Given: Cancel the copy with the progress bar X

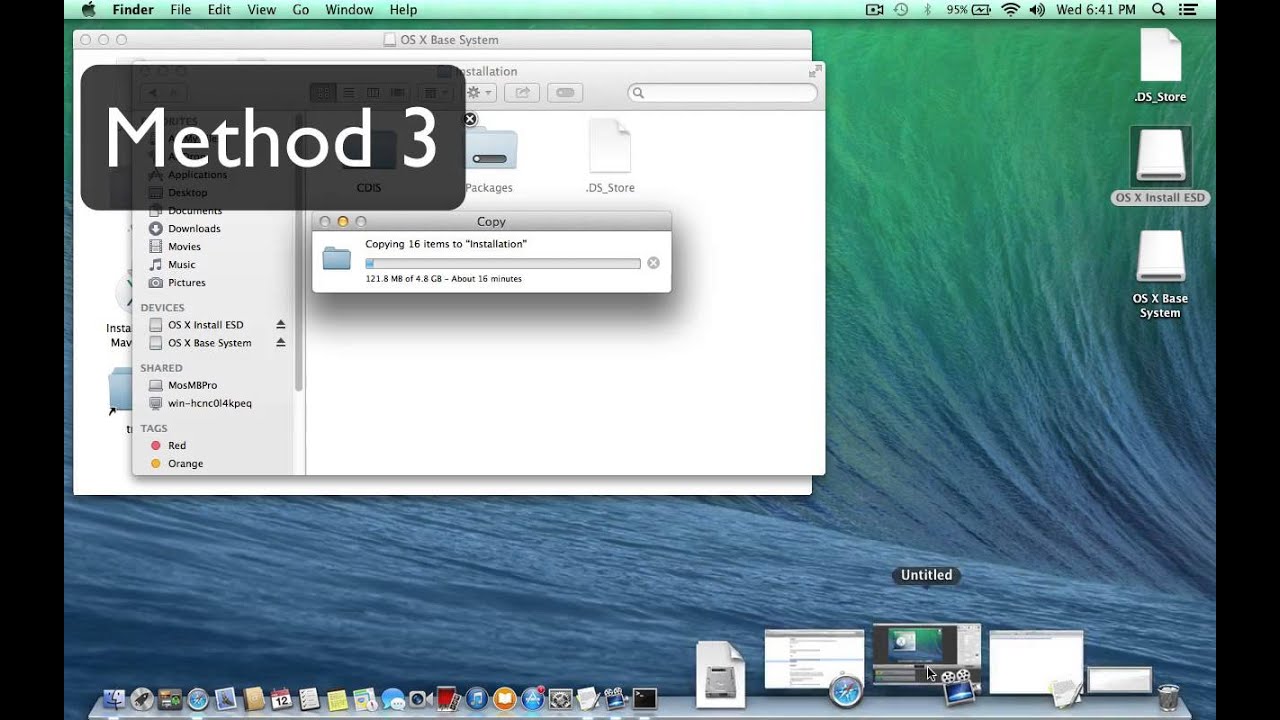Looking at the screenshot, I should coord(653,263).
